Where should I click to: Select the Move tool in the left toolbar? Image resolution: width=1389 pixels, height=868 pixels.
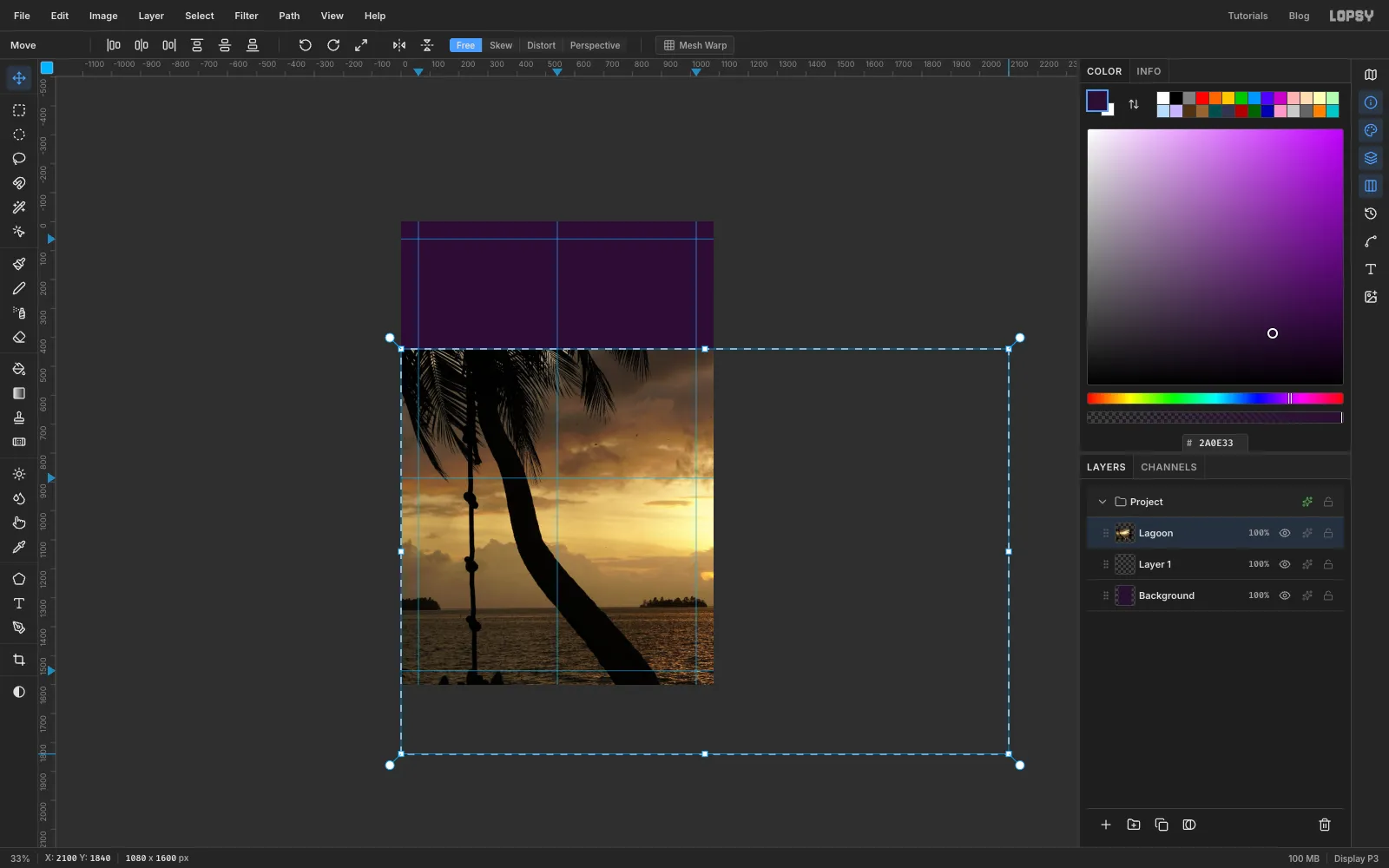(x=19, y=78)
